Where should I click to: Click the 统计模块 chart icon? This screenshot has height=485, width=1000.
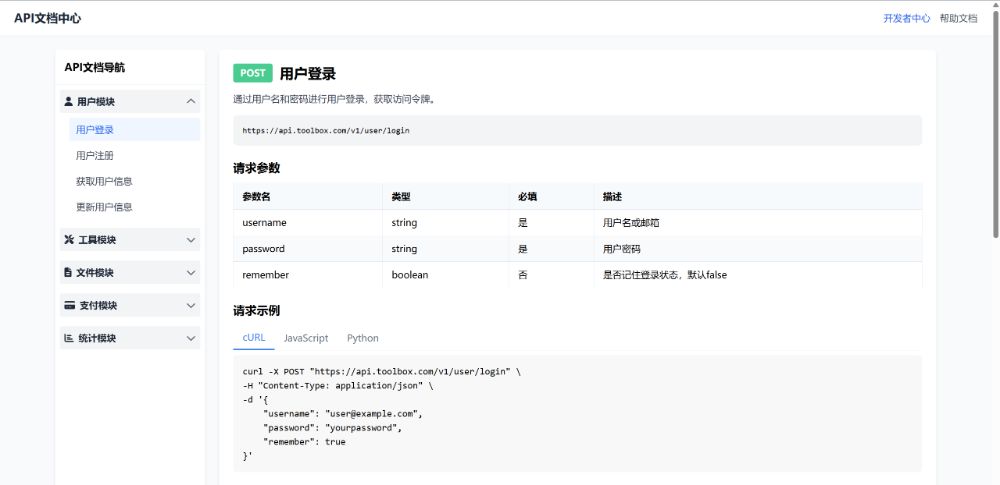(69, 339)
